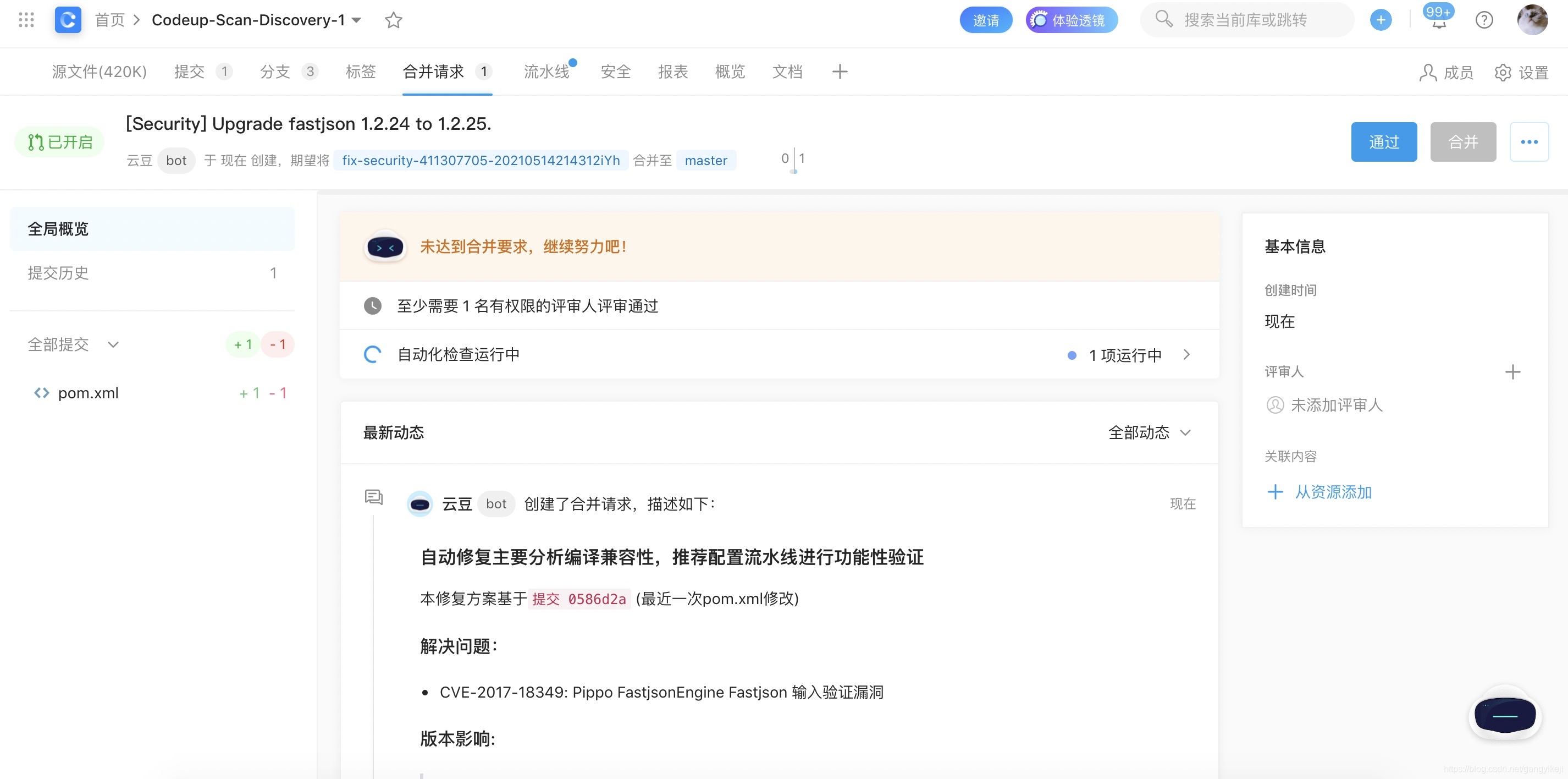1568x779 pixels.
Task: Click the 通过 approve button
Action: (1384, 141)
